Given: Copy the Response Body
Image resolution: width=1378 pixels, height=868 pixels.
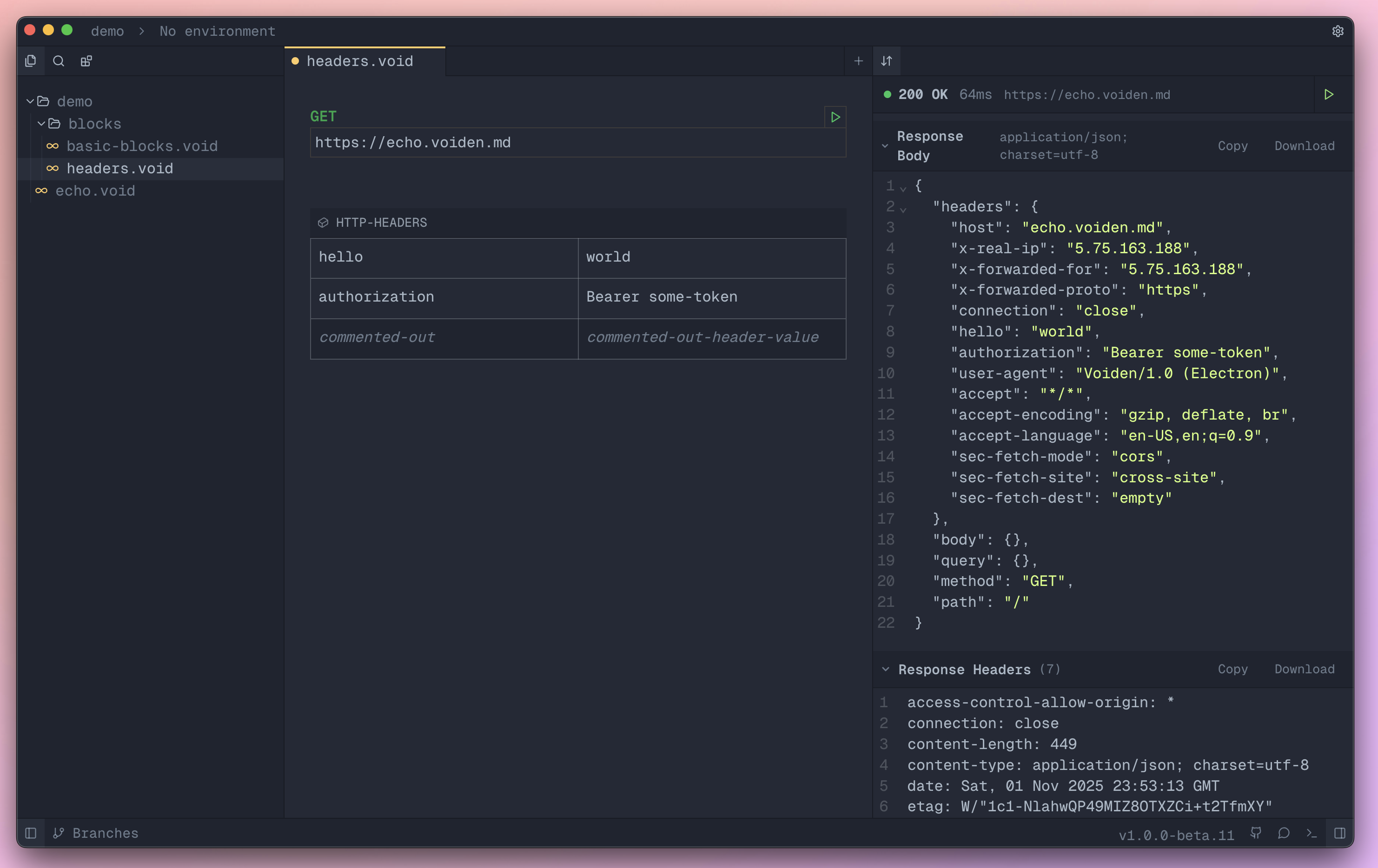Looking at the screenshot, I should click(1232, 146).
